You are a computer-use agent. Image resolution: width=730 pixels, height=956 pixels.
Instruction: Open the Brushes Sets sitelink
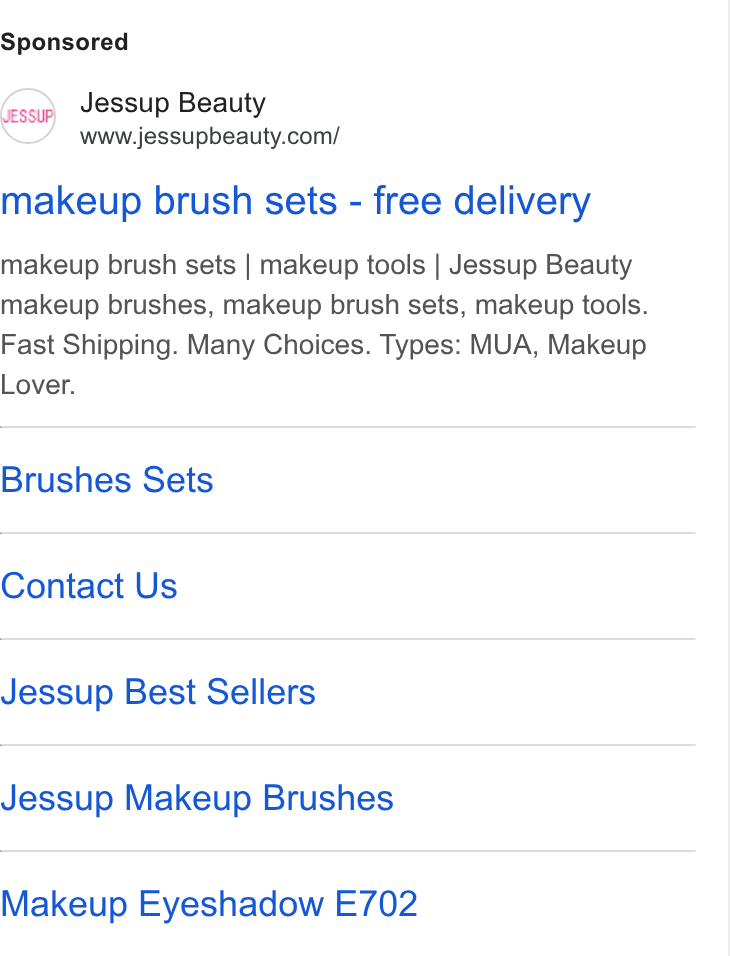107,480
